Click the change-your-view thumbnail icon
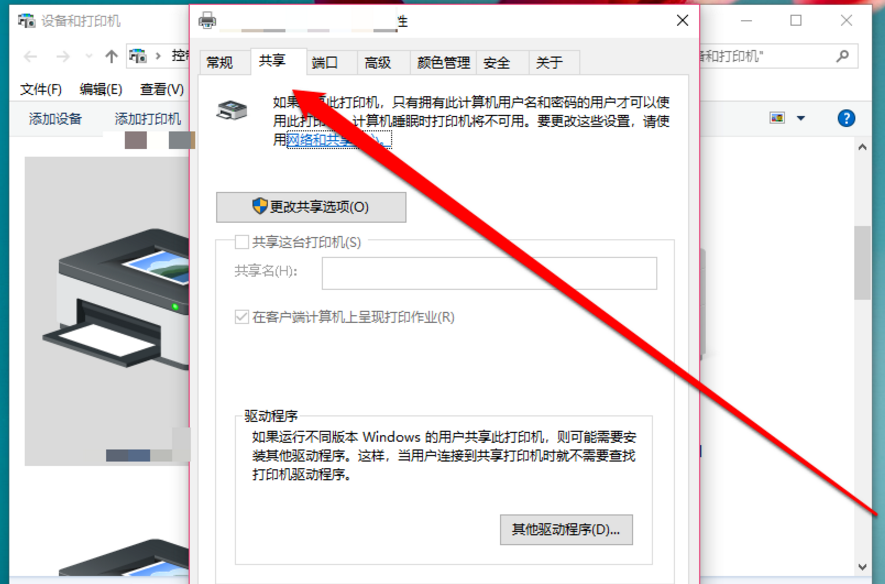Image resolution: width=885 pixels, height=584 pixels. 777,118
